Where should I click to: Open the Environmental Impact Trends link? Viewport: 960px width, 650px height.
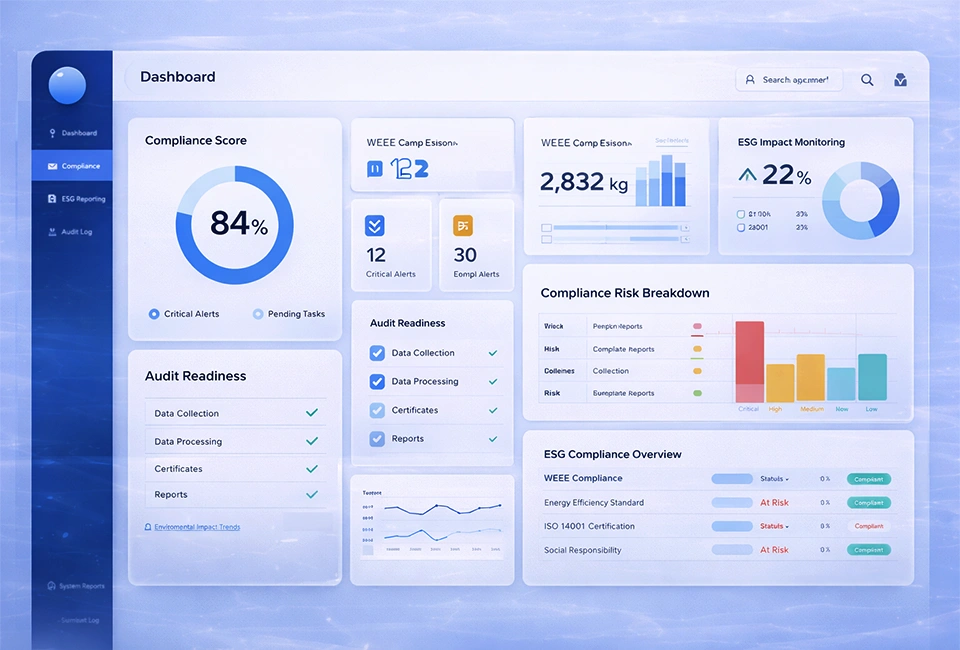197,527
